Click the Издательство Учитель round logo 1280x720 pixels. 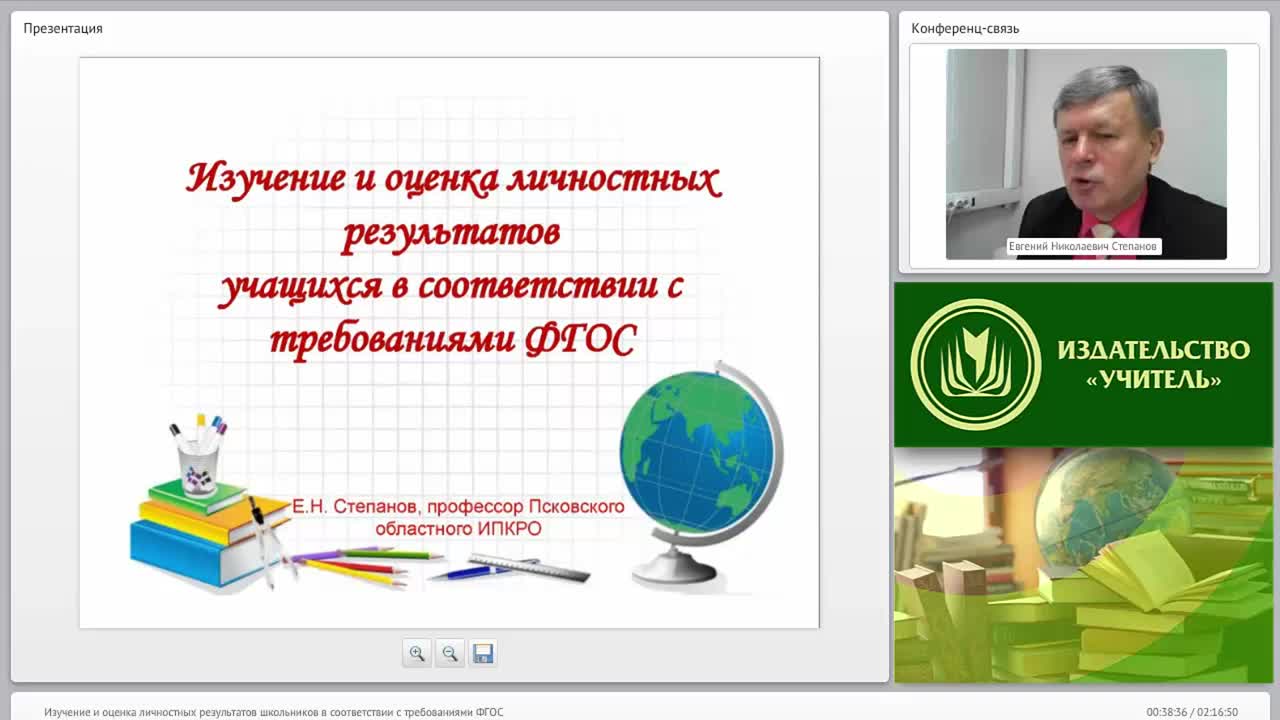tap(975, 364)
